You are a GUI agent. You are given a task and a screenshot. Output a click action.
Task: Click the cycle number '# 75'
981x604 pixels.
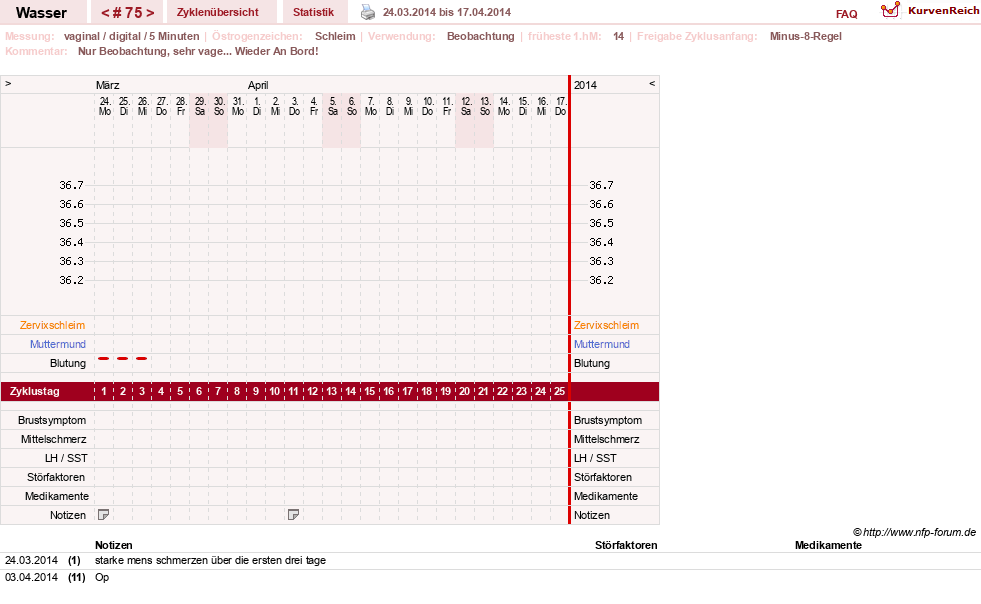coord(128,13)
